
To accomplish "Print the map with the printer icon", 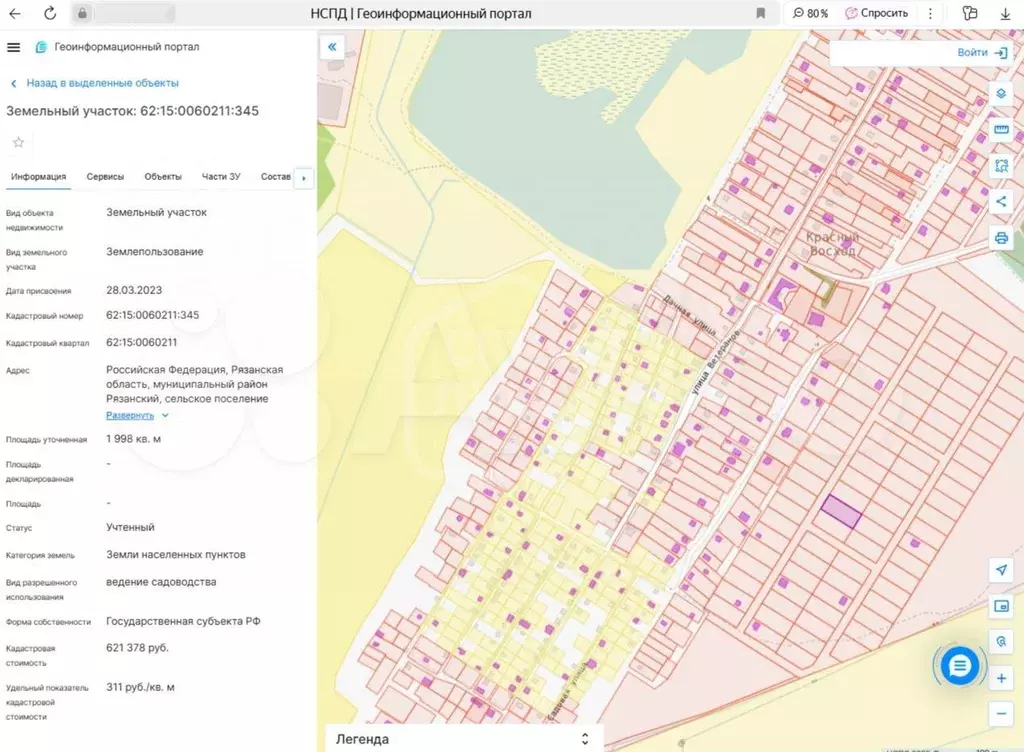I will (x=1001, y=238).
